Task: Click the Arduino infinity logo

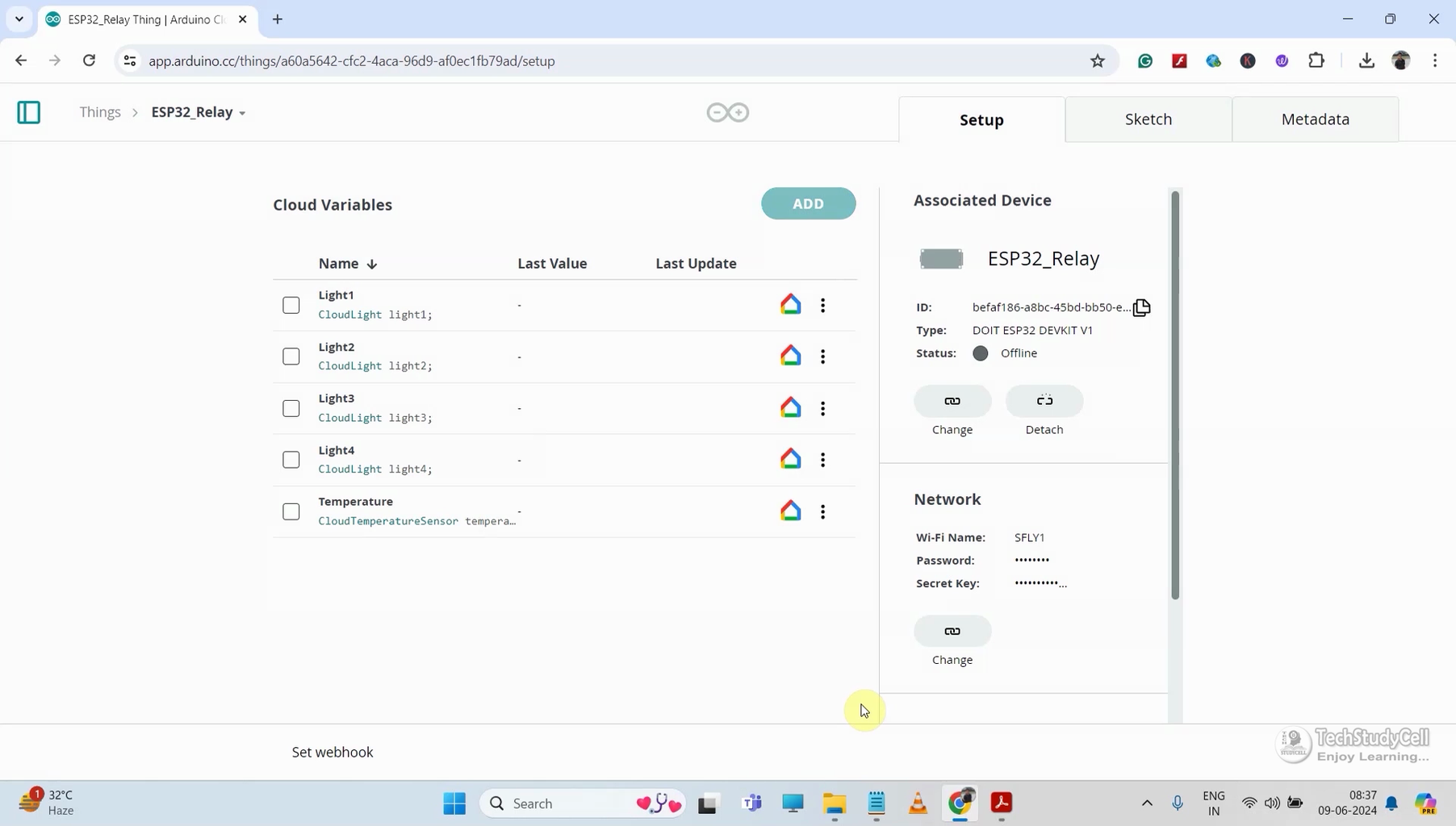Action: pos(726,112)
